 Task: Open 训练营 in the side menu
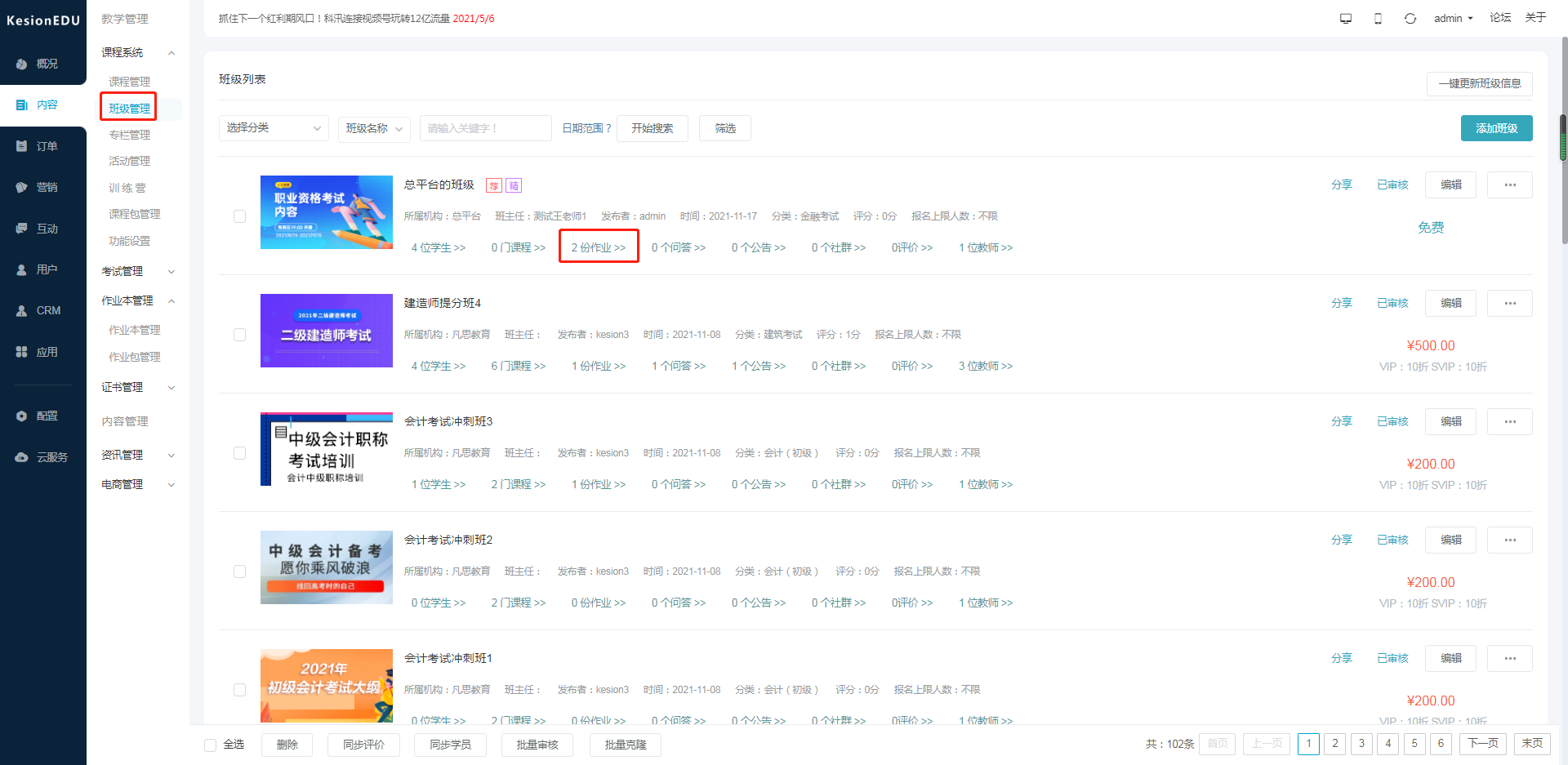[x=127, y=188]
